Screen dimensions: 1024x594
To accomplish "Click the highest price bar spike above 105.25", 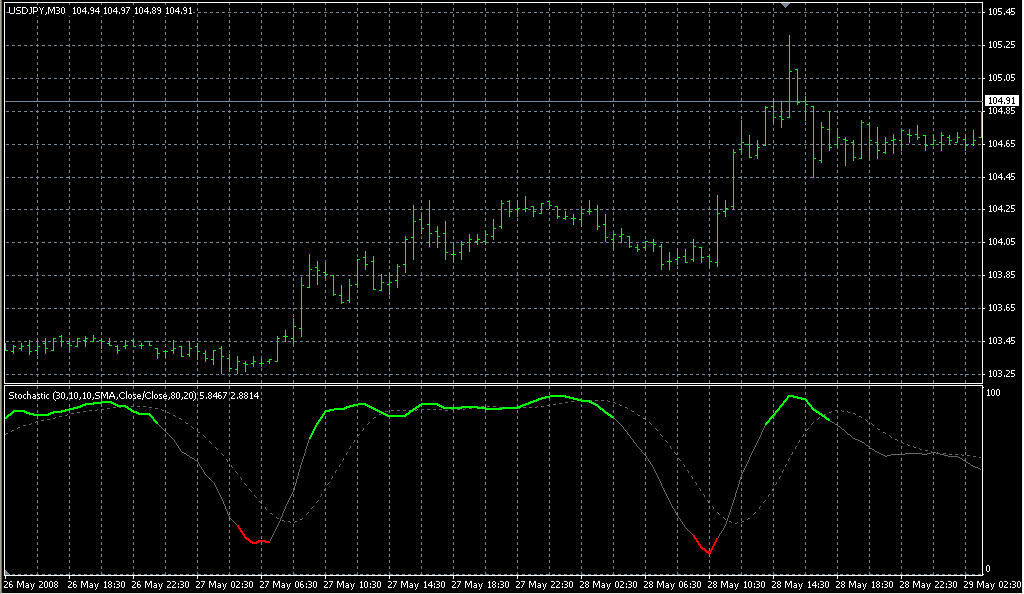I will point(789,45).
